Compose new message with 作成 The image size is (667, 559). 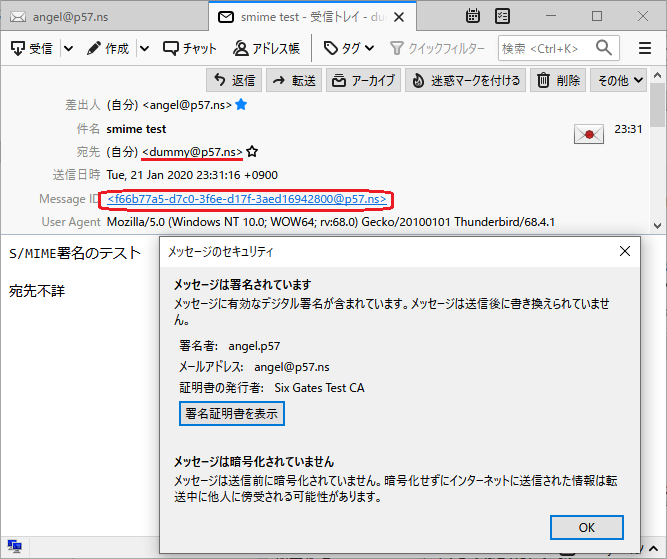[x=108, y=48]
